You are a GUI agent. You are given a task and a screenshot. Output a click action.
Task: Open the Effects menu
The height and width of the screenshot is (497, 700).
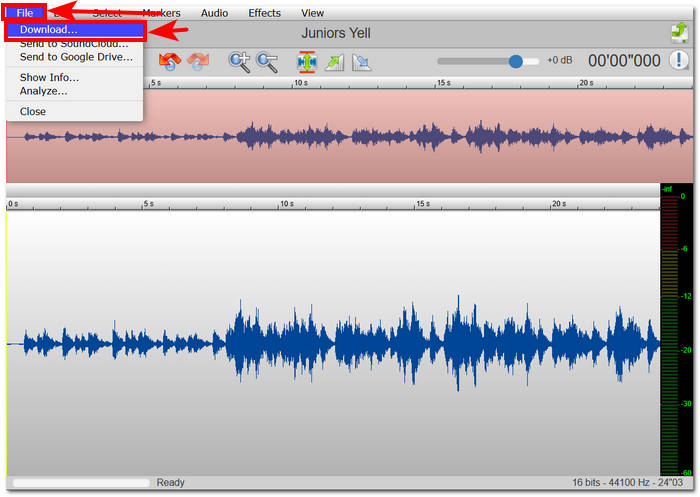pyautogui.click(x=264, y=13)
